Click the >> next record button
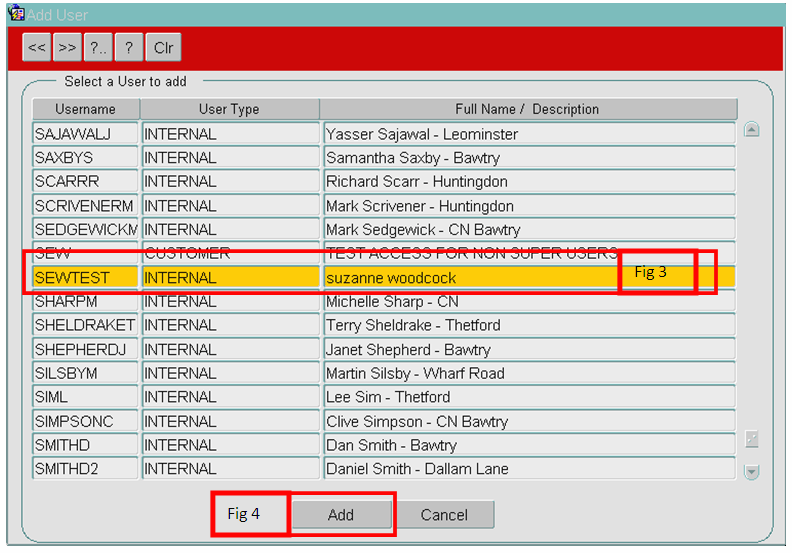792x553 pixels. click(67, 47)
